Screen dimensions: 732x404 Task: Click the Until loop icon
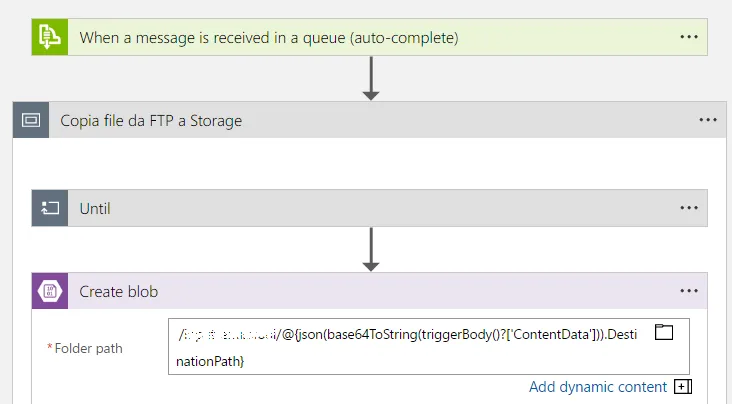[x=49, y=208]
